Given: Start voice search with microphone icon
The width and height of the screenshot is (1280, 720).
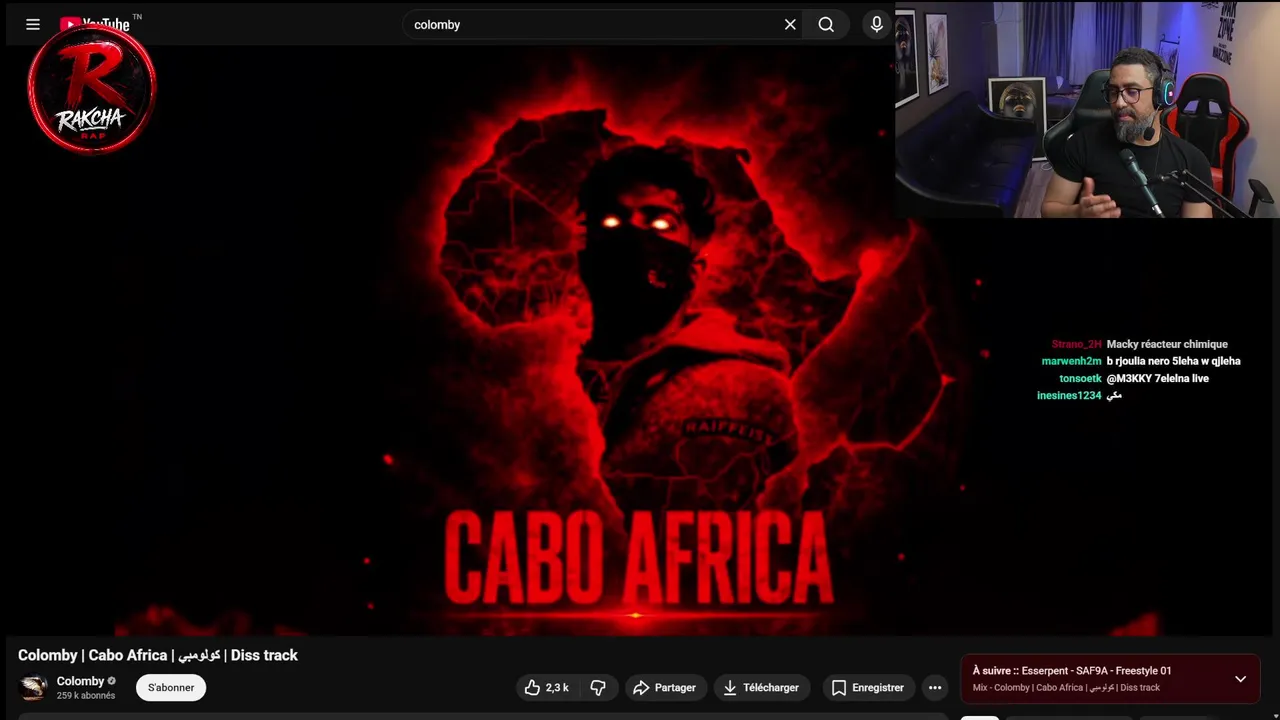Looking at the screenshot, I should tap(877, 25).
